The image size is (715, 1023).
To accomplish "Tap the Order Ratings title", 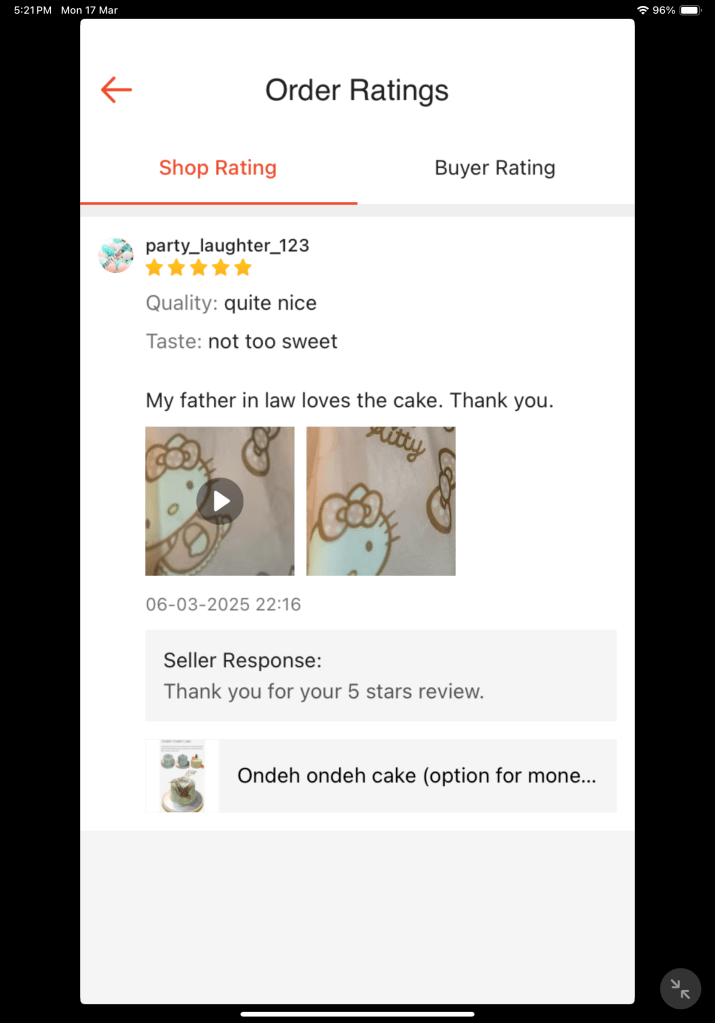I will [x=357, y=90].
